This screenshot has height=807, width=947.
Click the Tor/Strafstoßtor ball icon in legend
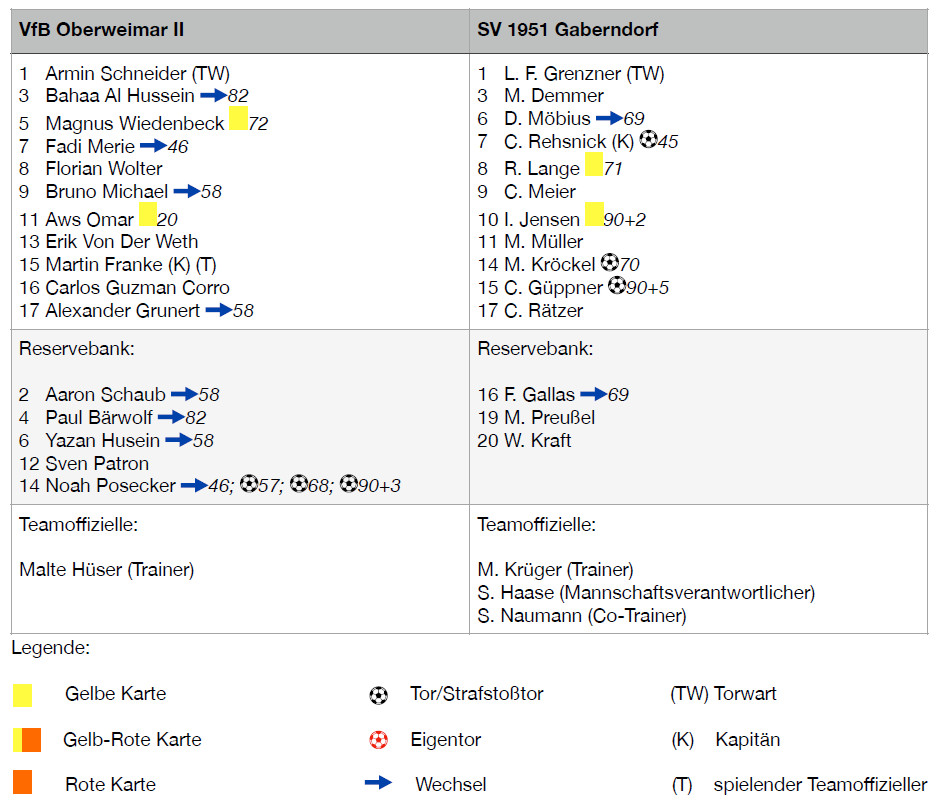coord(378,694)
